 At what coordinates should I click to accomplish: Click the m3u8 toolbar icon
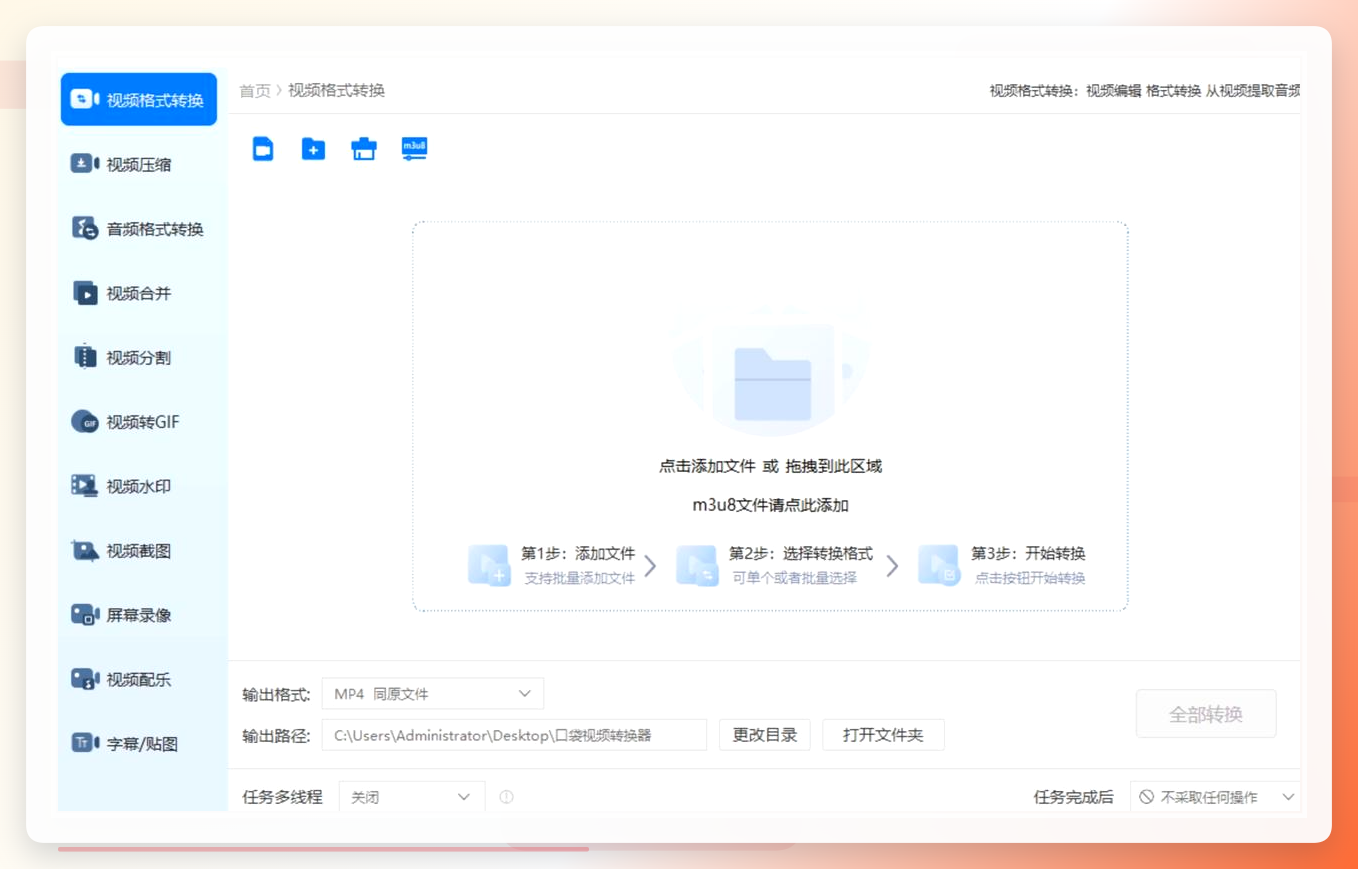point(414,149)
